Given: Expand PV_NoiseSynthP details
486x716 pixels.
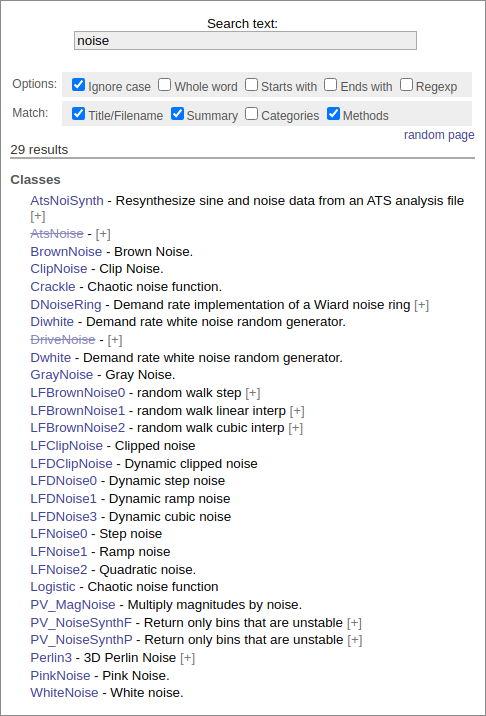Looking at the screenshot, I should (354, 640).
